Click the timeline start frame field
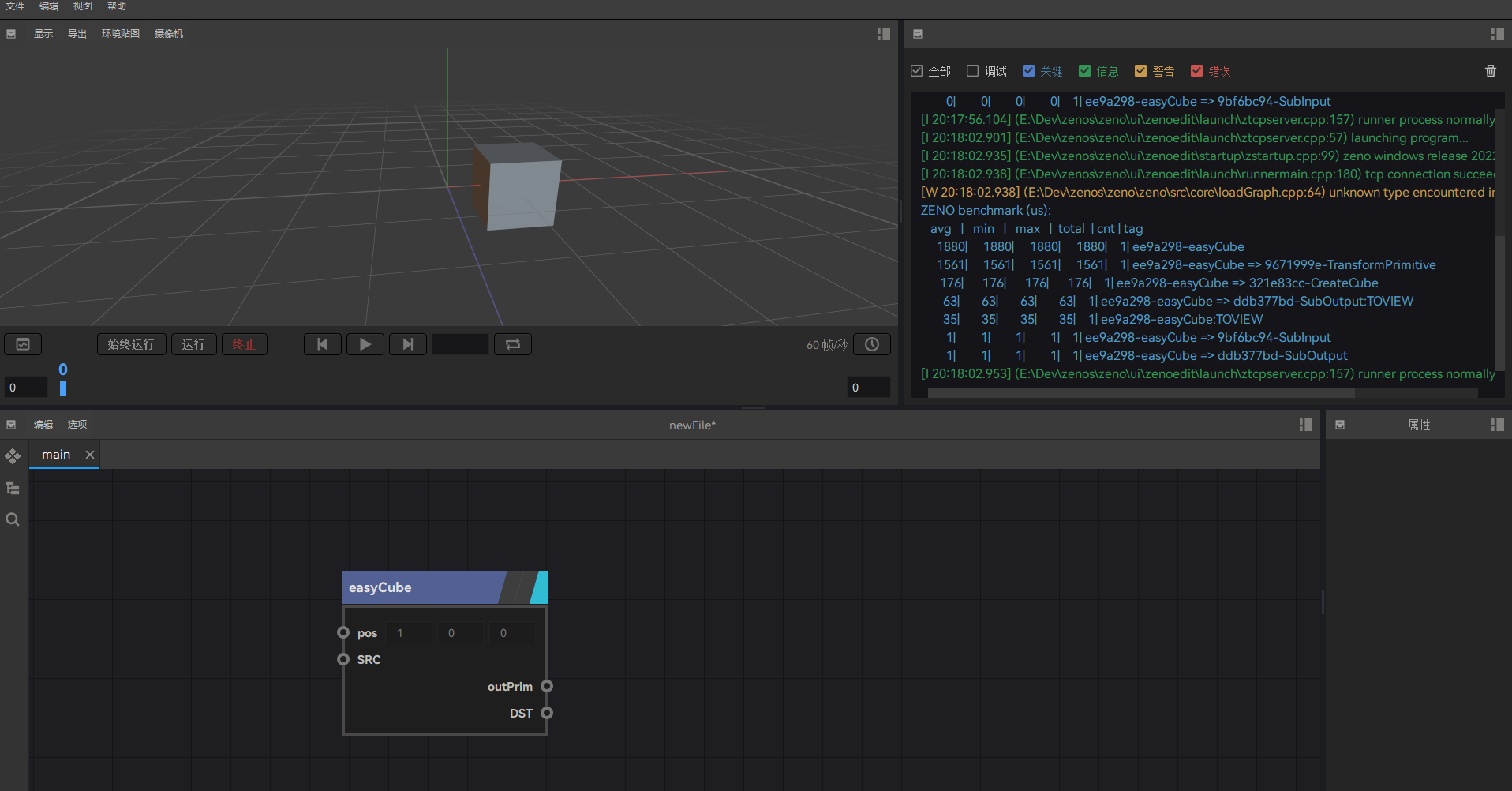1512x791 pixels. [x=26, y=388]
